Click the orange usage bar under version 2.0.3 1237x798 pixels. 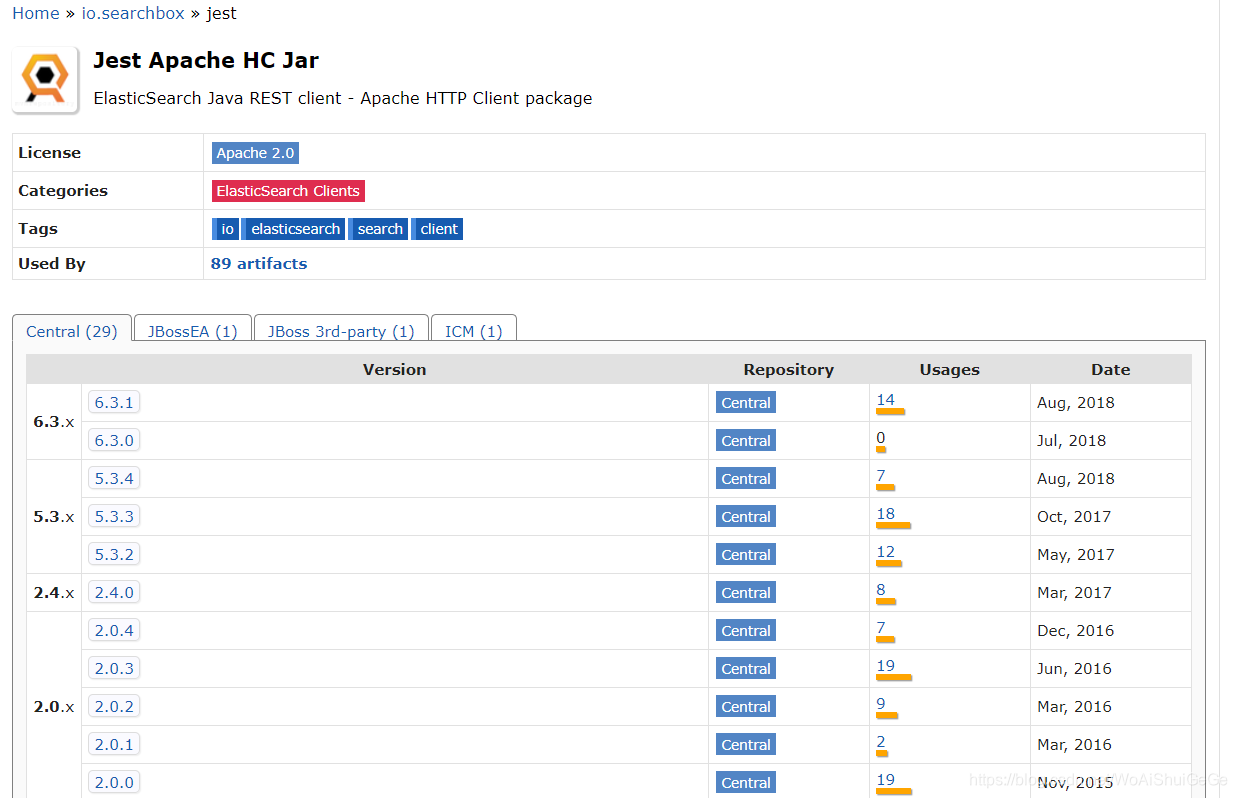893,677
